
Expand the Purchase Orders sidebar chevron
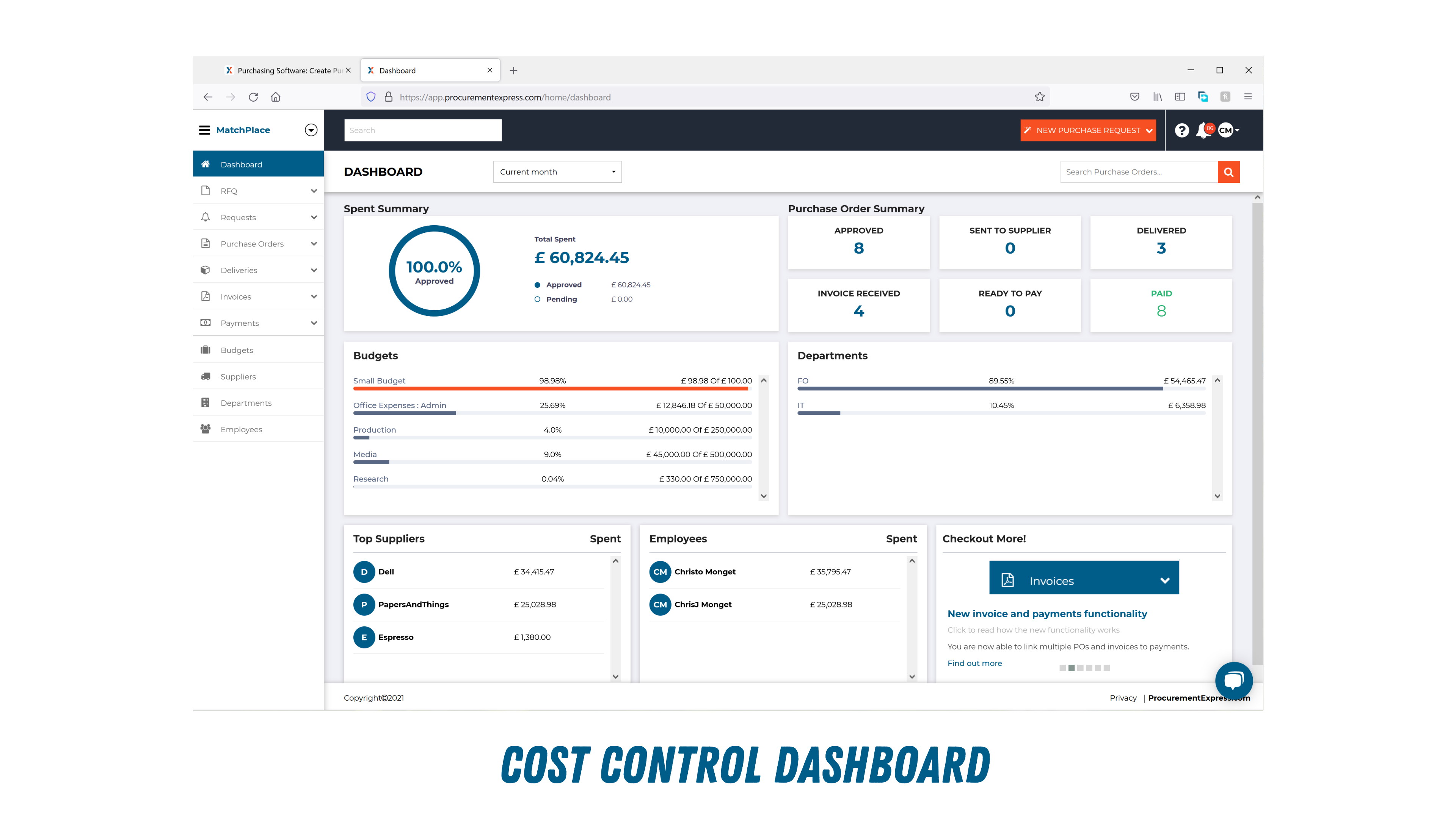point(314,244)
